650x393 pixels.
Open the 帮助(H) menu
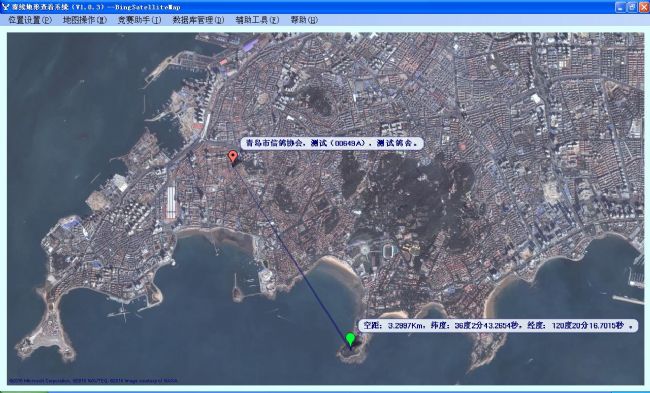pos(304,20)
